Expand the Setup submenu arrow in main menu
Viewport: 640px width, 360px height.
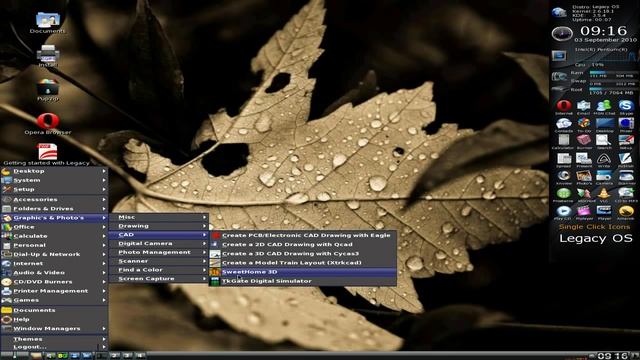104,189
